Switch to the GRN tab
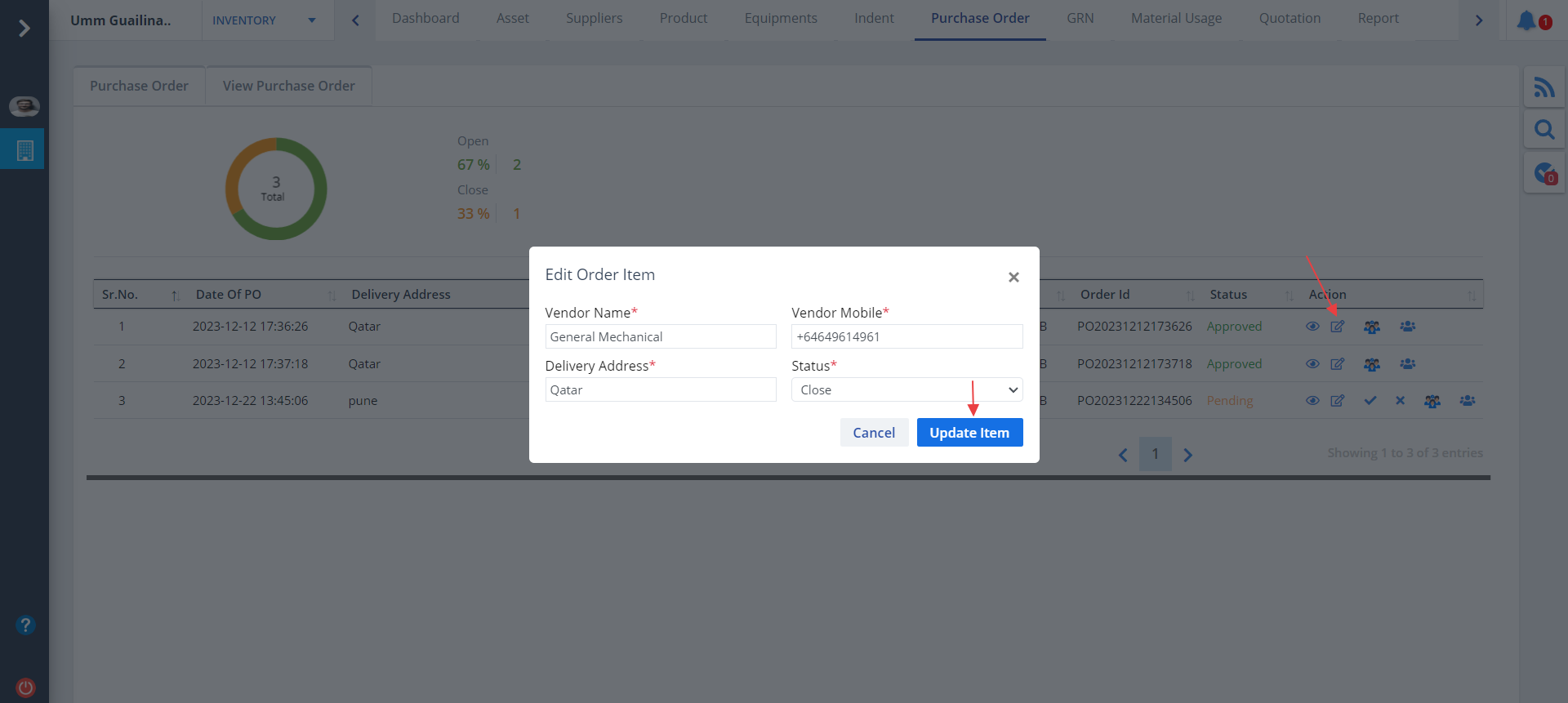The image size is (1568, 703). [x=1080, y=19]
